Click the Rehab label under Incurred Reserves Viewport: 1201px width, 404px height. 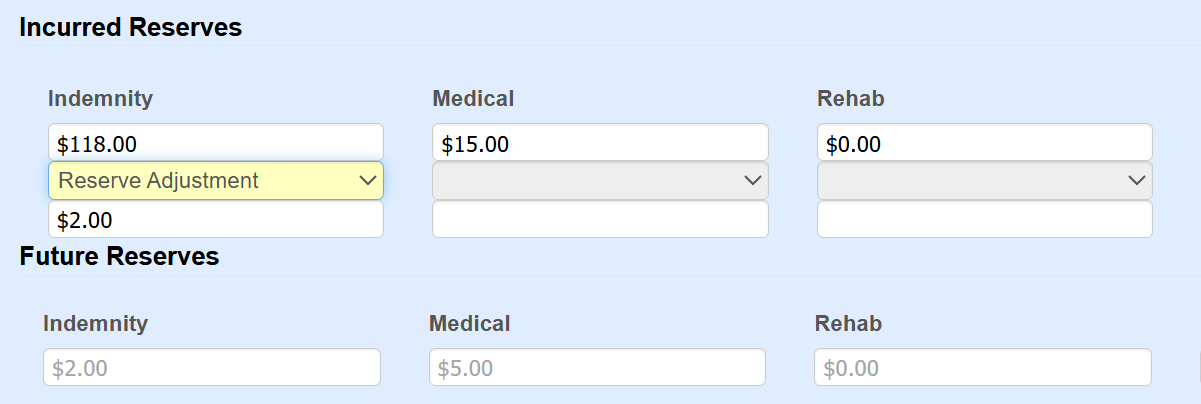coord(851,99)
